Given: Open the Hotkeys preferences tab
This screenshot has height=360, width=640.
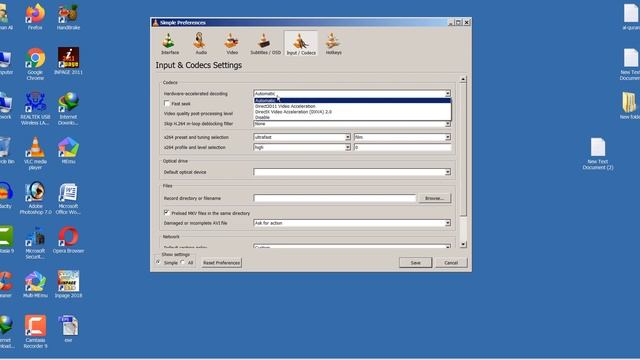Looking at the screenshot, I should tap(333, 44).
